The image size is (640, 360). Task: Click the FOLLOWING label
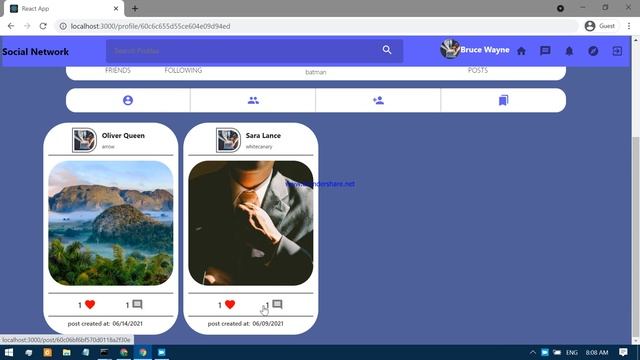pyautogui.click(x=183, y=70)
